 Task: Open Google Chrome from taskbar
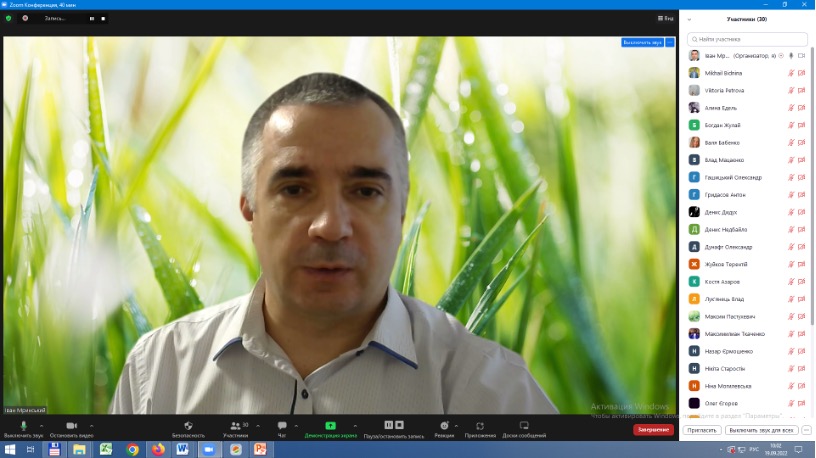(x=133, y=449)
